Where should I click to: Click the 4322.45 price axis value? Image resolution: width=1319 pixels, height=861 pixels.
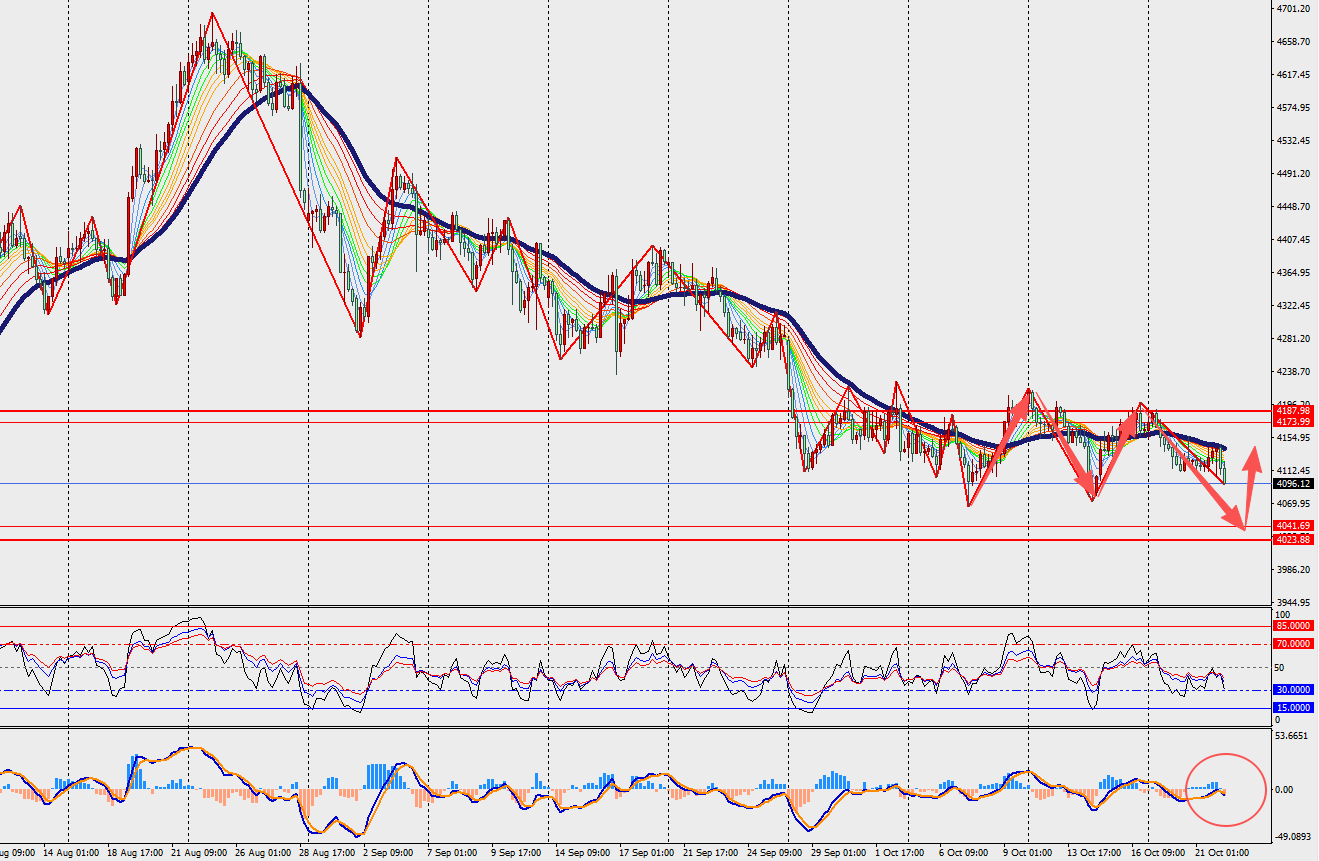coord(1293,306)
